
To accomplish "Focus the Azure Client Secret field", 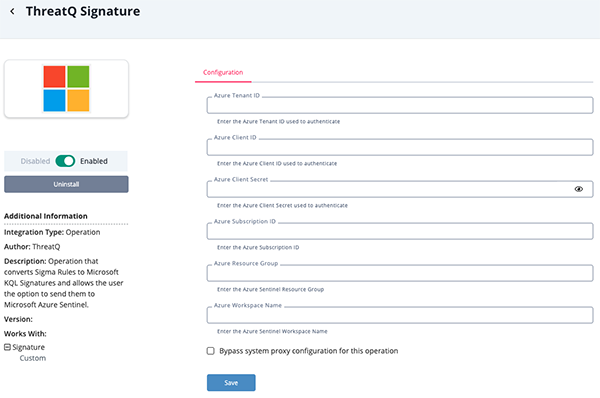I will coord(400,189).
